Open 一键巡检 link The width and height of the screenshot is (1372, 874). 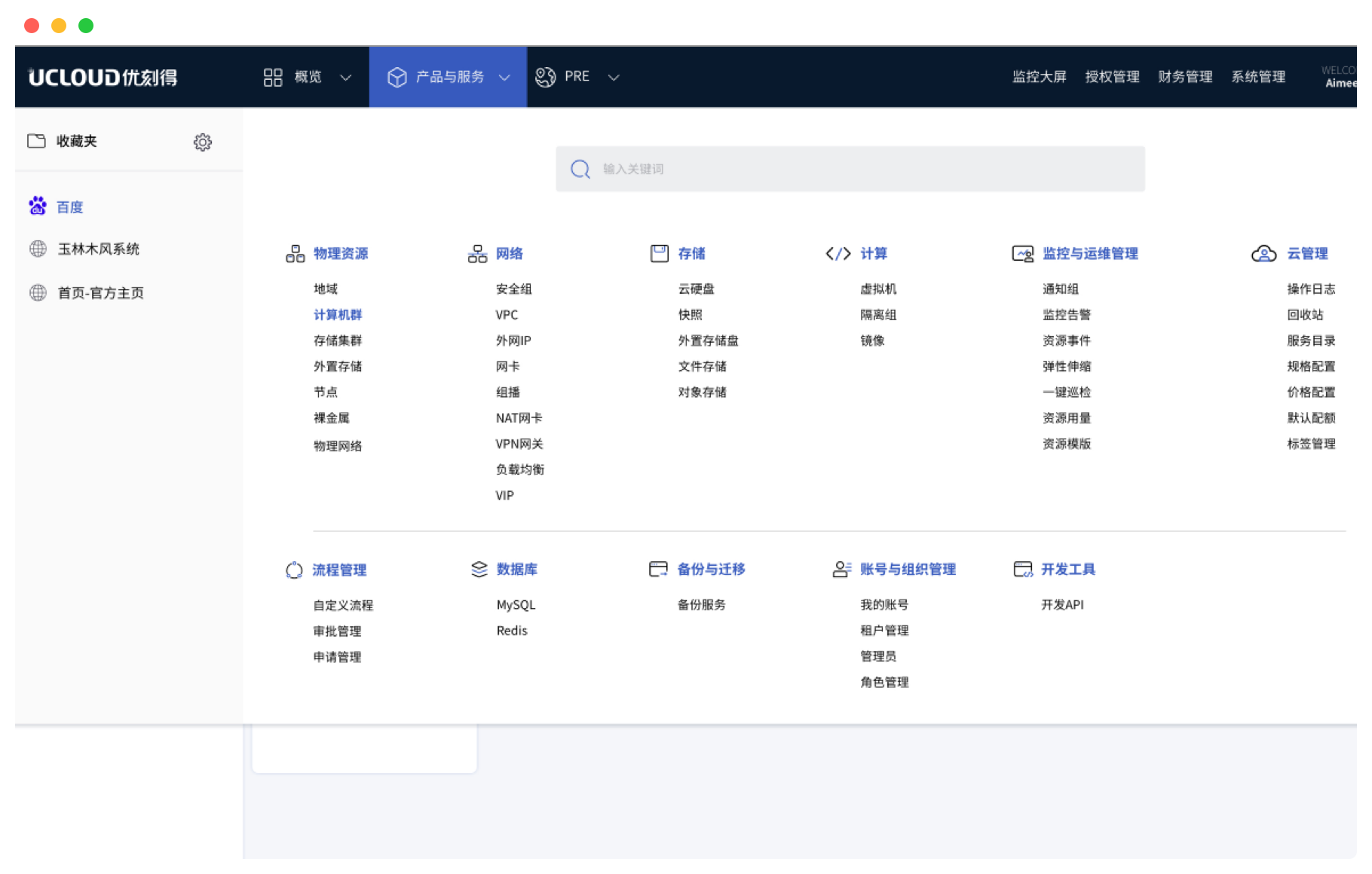[x=1067, y=392]
